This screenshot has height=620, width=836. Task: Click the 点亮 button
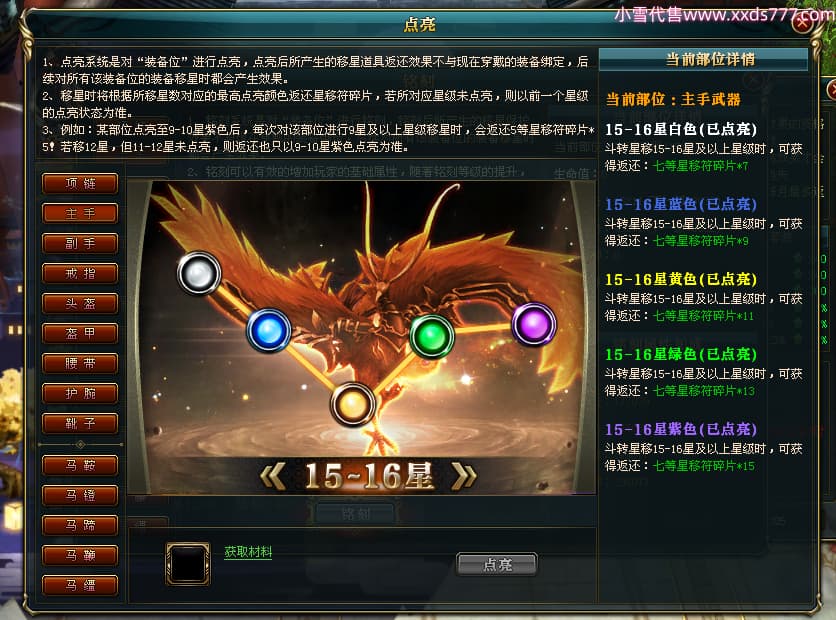496,565
